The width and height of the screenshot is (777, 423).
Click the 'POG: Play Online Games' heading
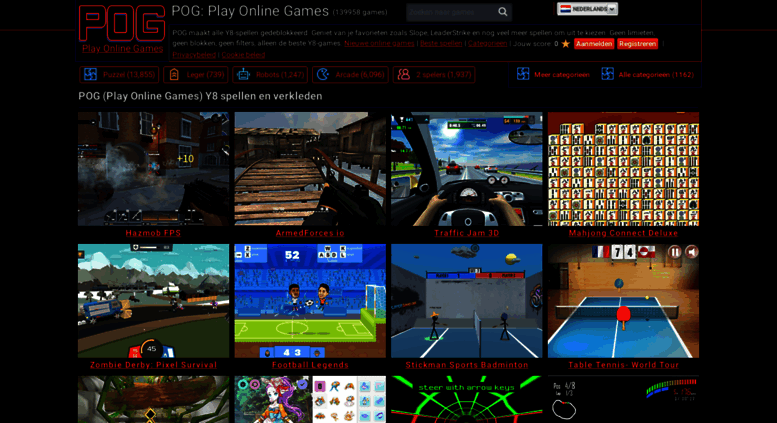250,11
